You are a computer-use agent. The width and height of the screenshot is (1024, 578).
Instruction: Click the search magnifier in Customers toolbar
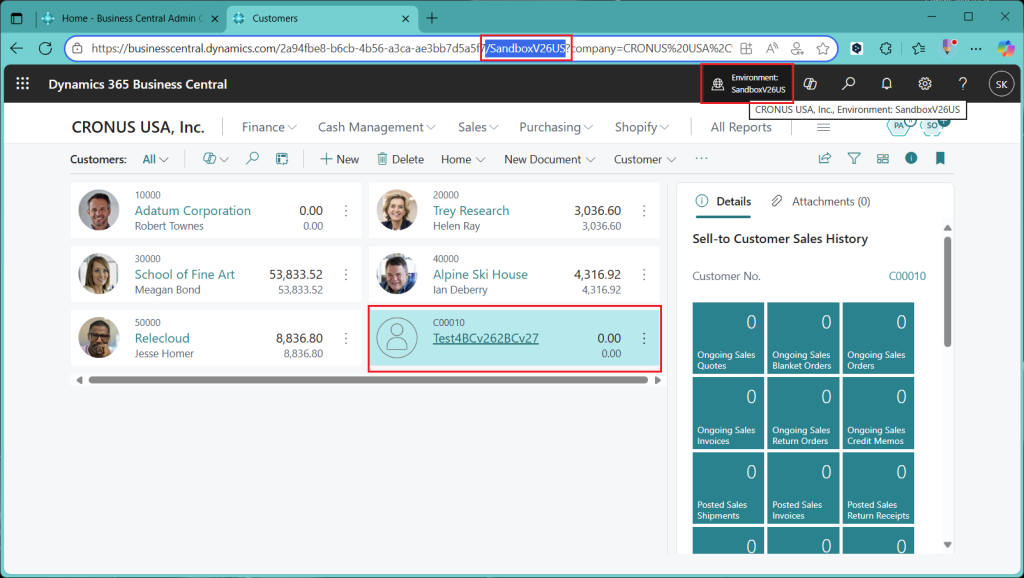click(x=253, y=159)
